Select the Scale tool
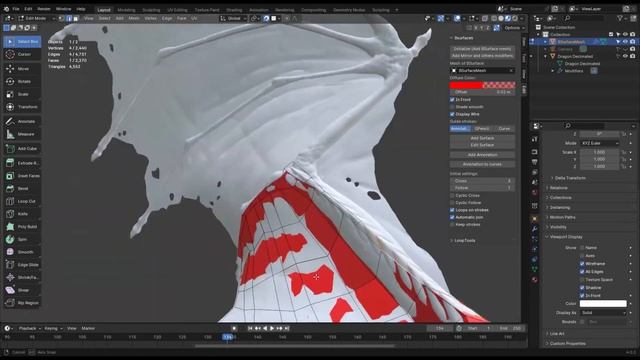 click(x=22, y=94)
